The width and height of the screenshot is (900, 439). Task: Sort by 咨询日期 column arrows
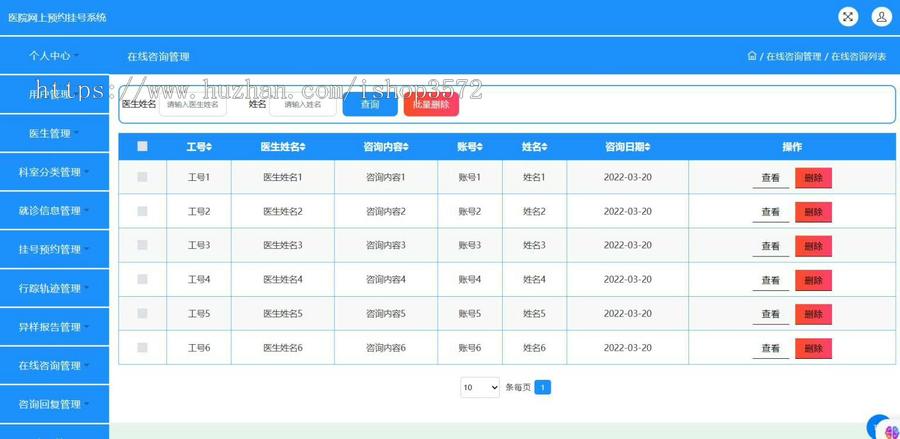click(647, 147)
